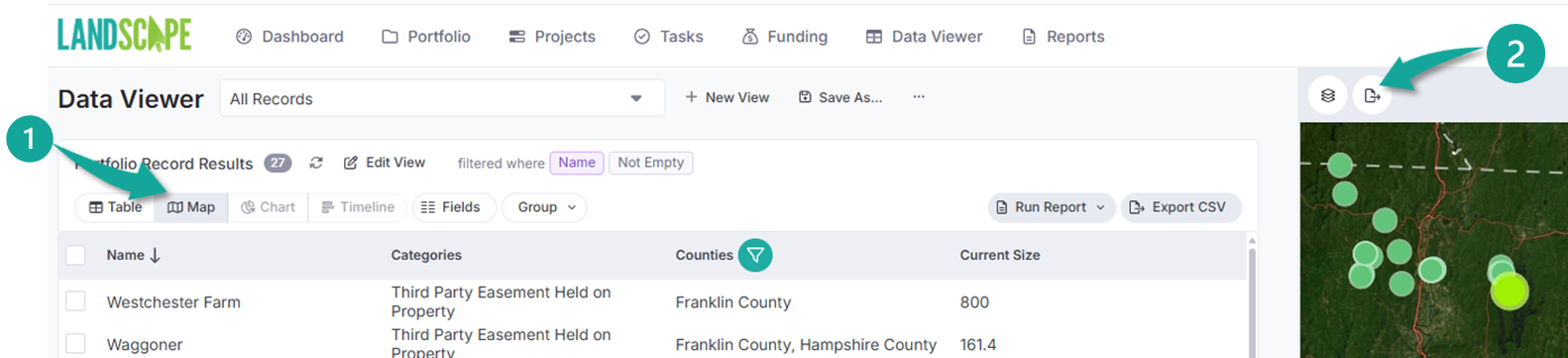Click the Counties filter funnel icon
Viewport: 1568px width, 358px height.
pos(755,255)
